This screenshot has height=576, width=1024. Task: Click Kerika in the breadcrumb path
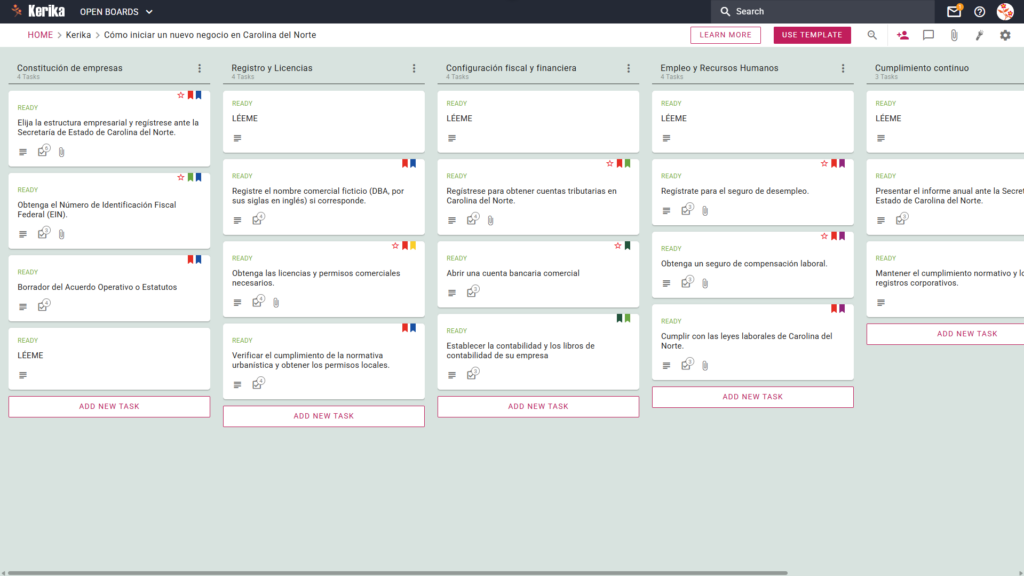78,35
